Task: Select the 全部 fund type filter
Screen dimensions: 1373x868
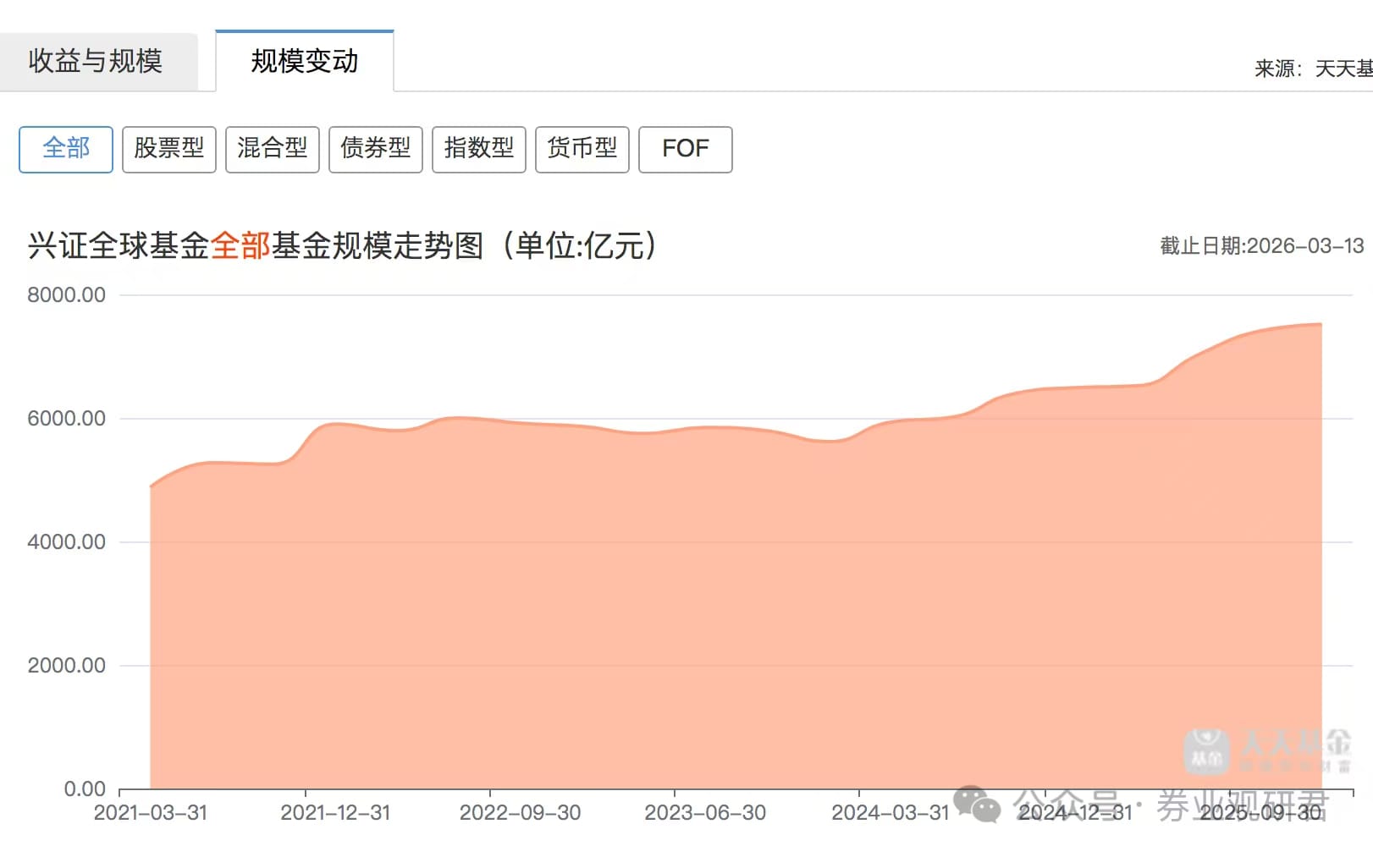Action: pyautogui.click(x=66, y=149)
